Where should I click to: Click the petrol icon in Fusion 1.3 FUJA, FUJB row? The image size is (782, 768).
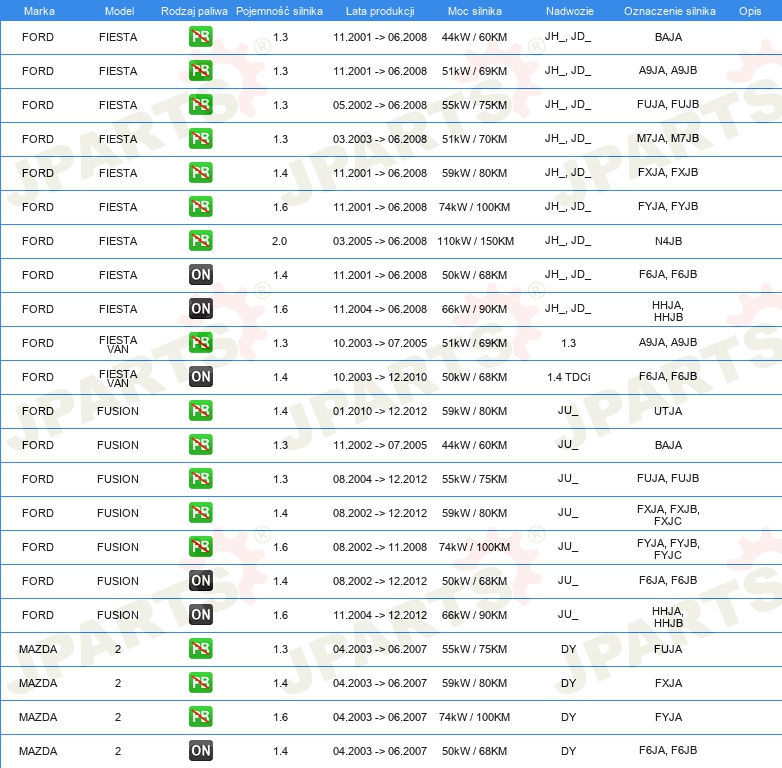(200, 479)
